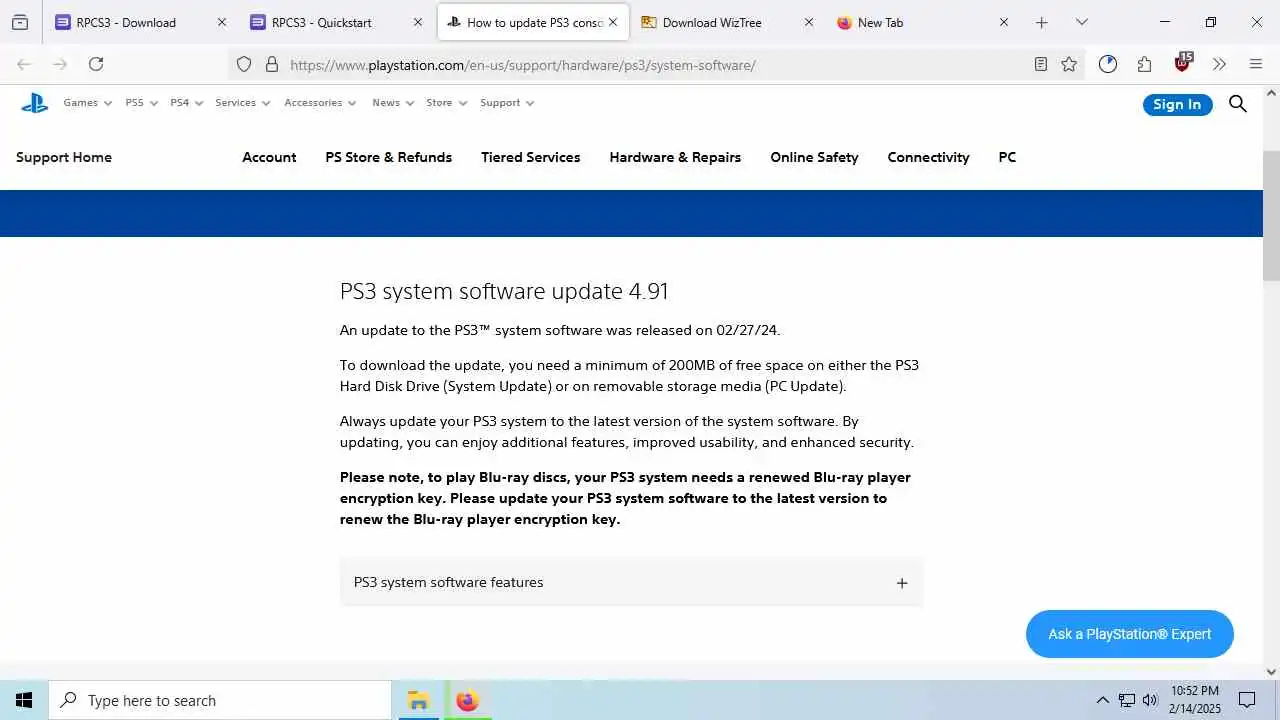
Task: Open Hardware & Repairs link
Action: [675, 157]
